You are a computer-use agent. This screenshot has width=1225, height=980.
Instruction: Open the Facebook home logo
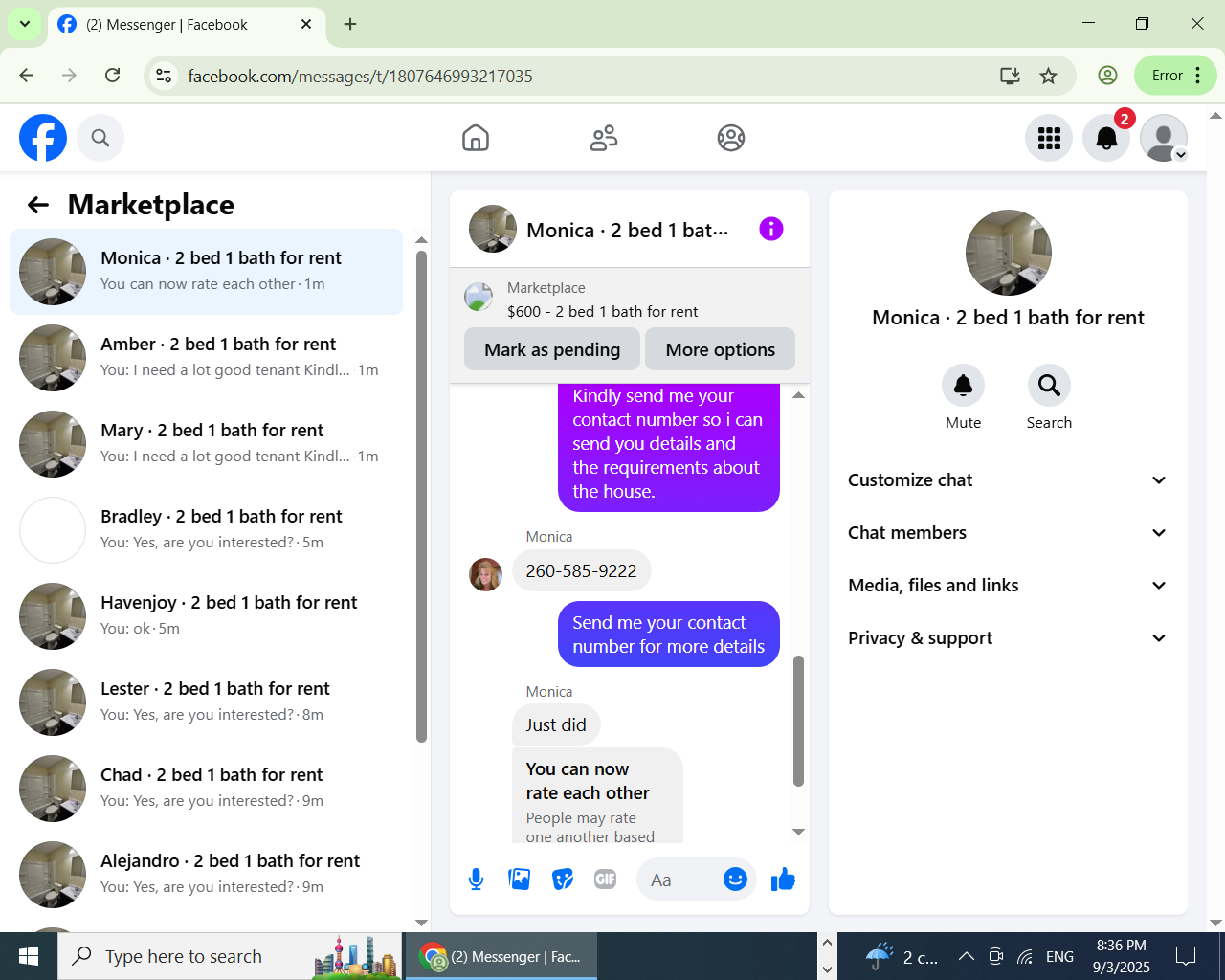tap(43, 138)
